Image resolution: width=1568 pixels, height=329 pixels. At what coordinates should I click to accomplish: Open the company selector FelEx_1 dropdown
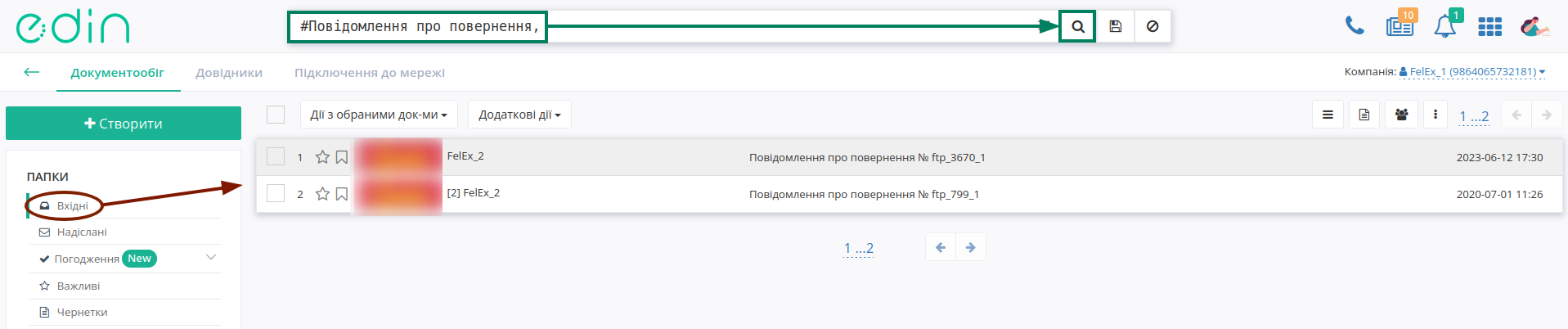click(x=1472, y=72)
